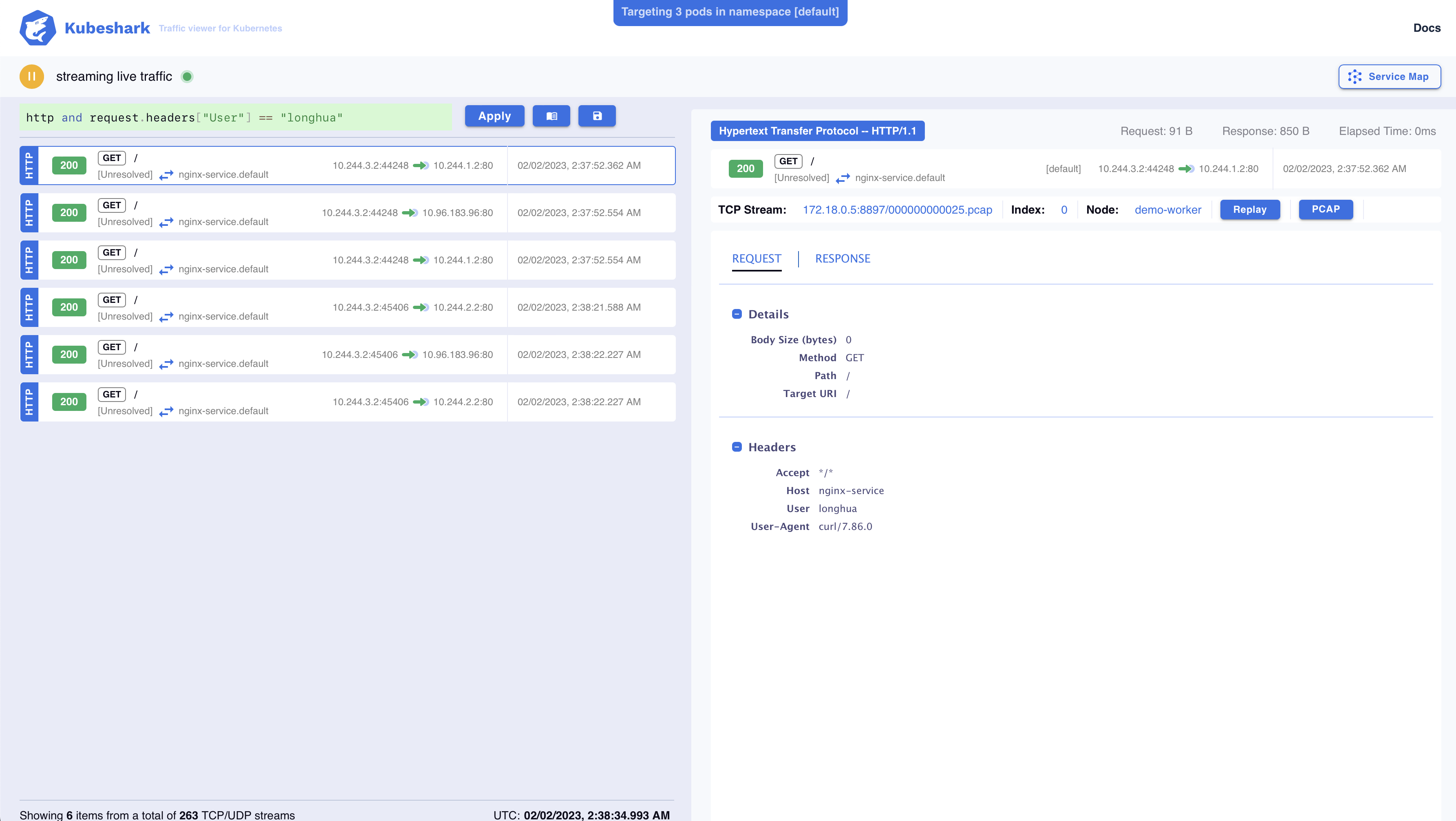Click the Body Size (bytes) value 0
The height and width of the screenshot is (821, 1456).
[x=848, y=339]
